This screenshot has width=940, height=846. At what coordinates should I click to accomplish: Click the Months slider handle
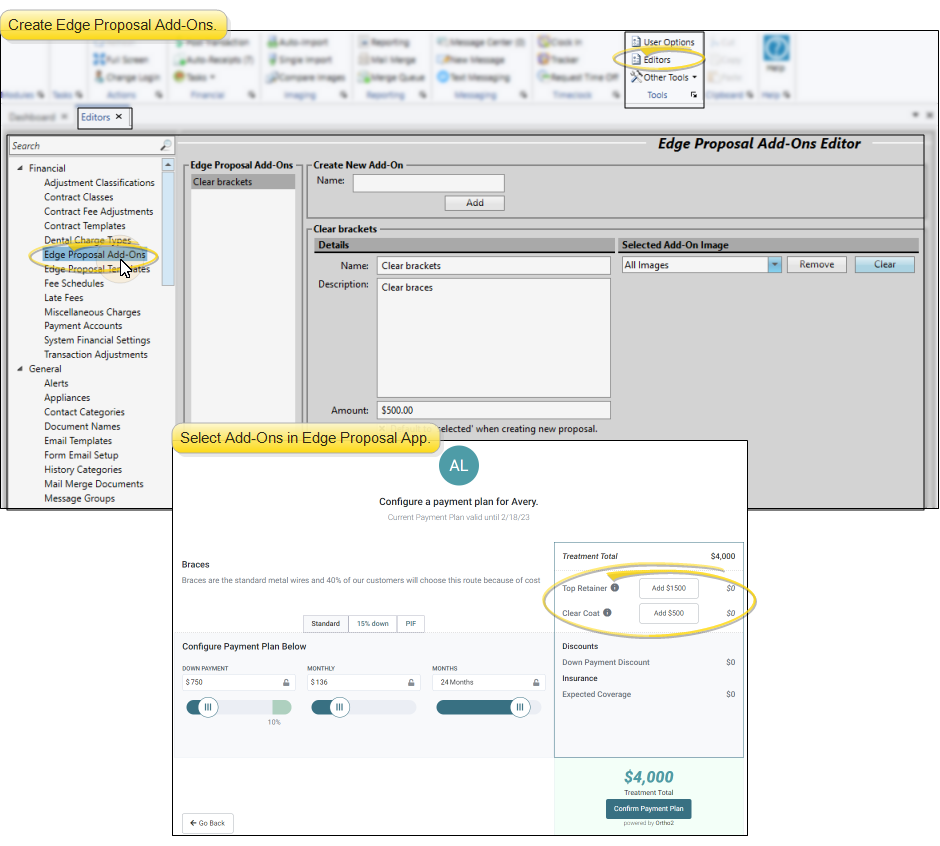[519, 707]
